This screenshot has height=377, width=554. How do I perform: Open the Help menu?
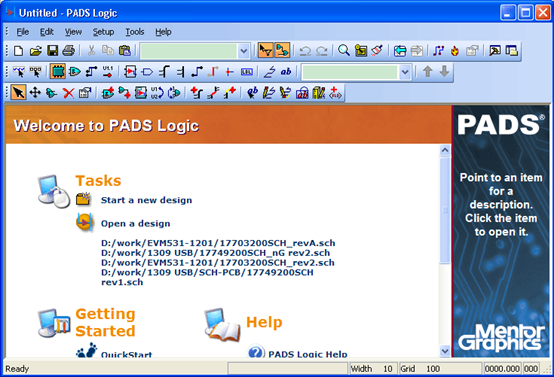pos(163,32)
